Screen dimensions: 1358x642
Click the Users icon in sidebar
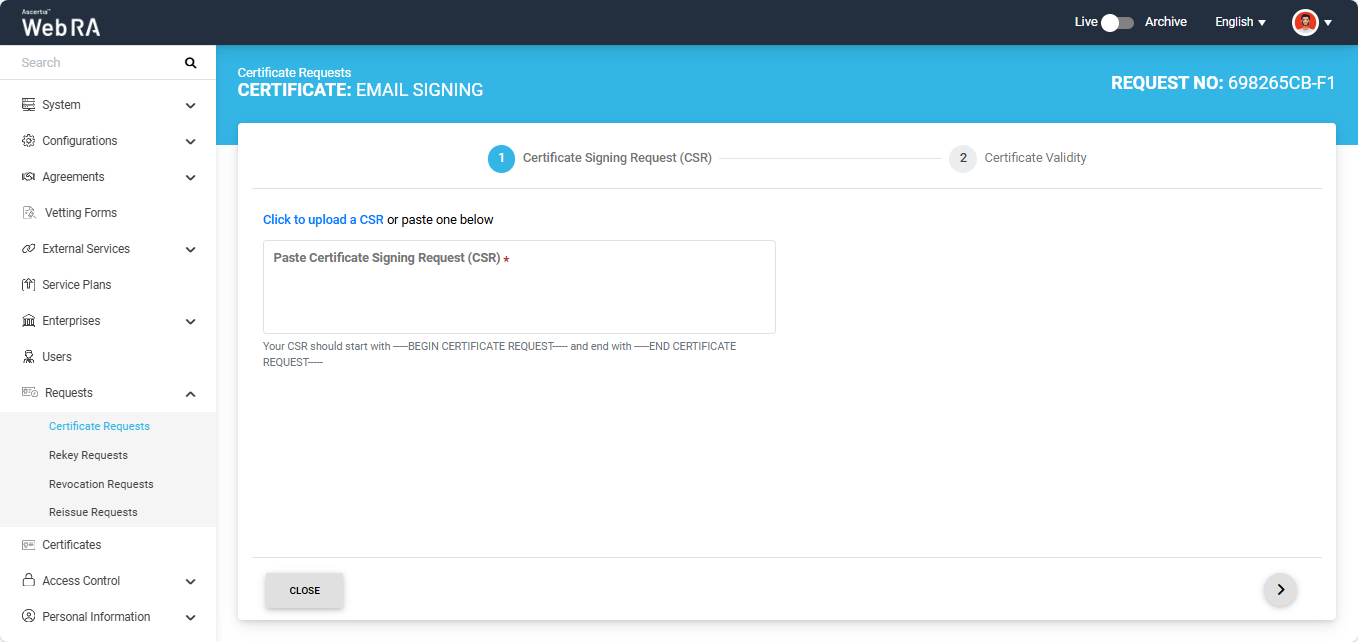point(28,357)
